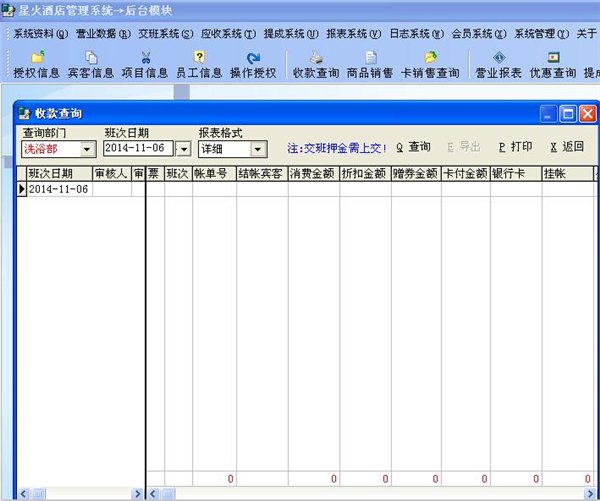This screenshot has width=600, height=501.
Task: Open the 交班系统 menu
Action: pyautogui.click(x=166, y=34)
